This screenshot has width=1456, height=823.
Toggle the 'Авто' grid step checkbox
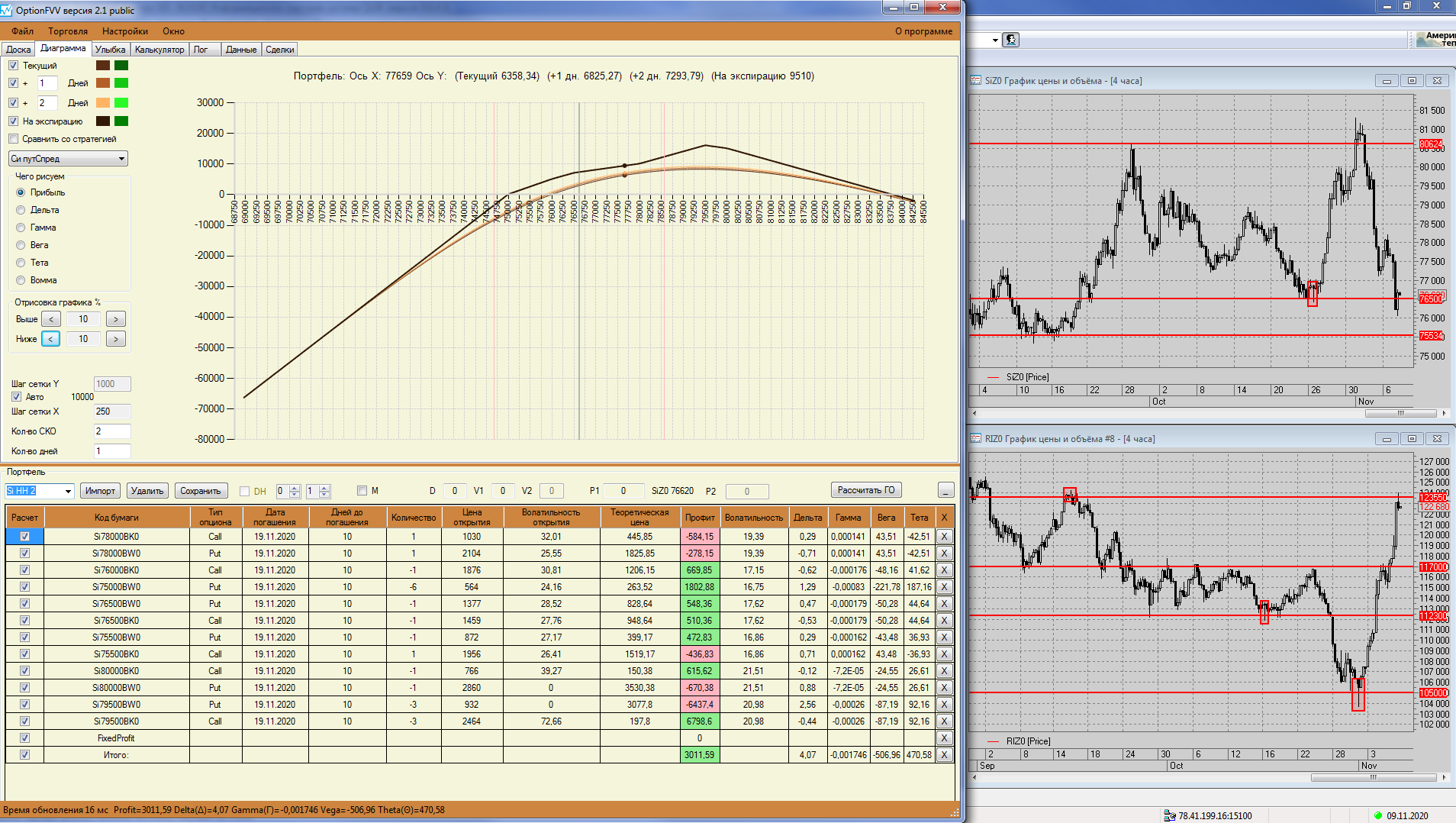click(16, 397)
